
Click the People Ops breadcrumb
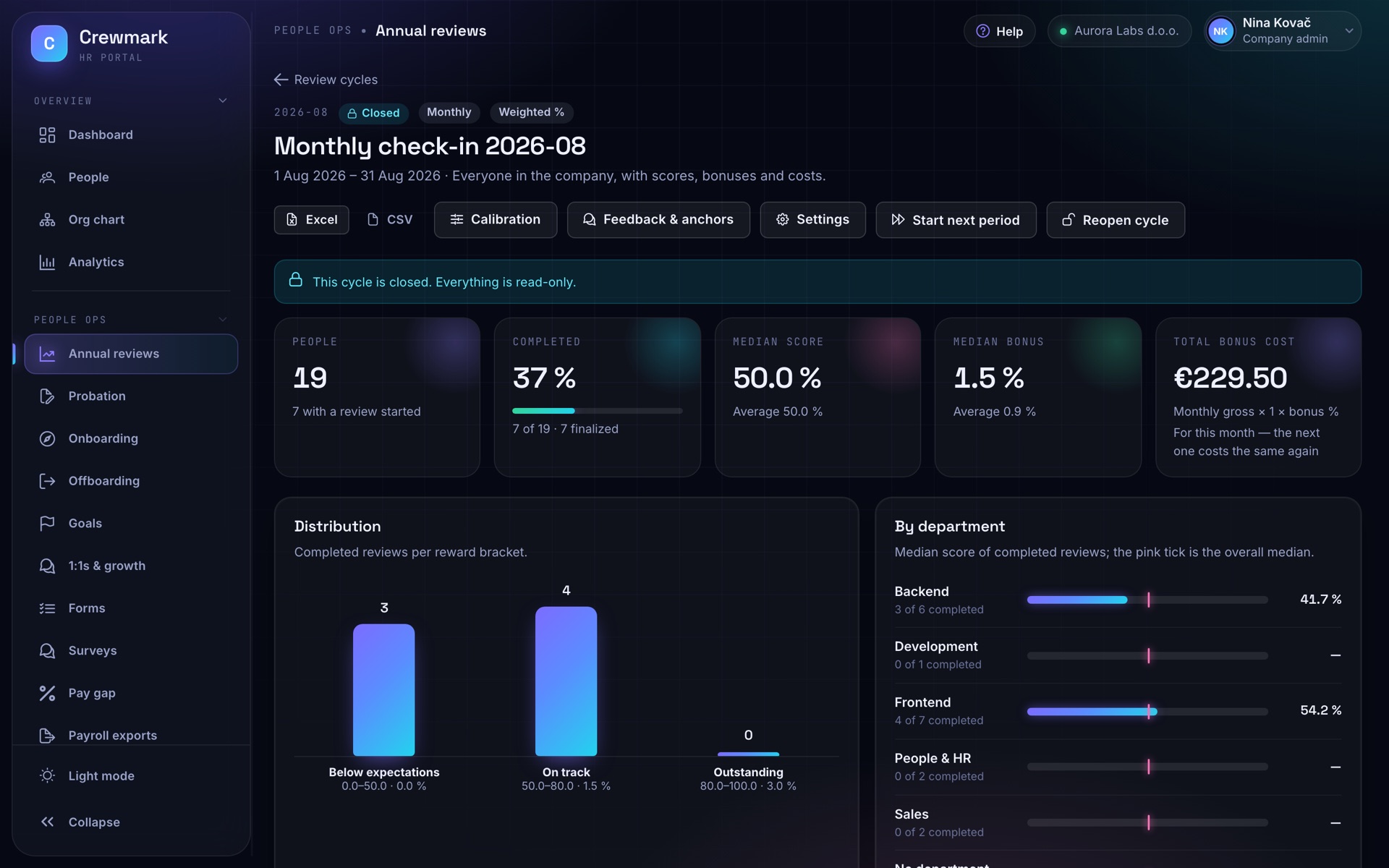tap(313, 30)
